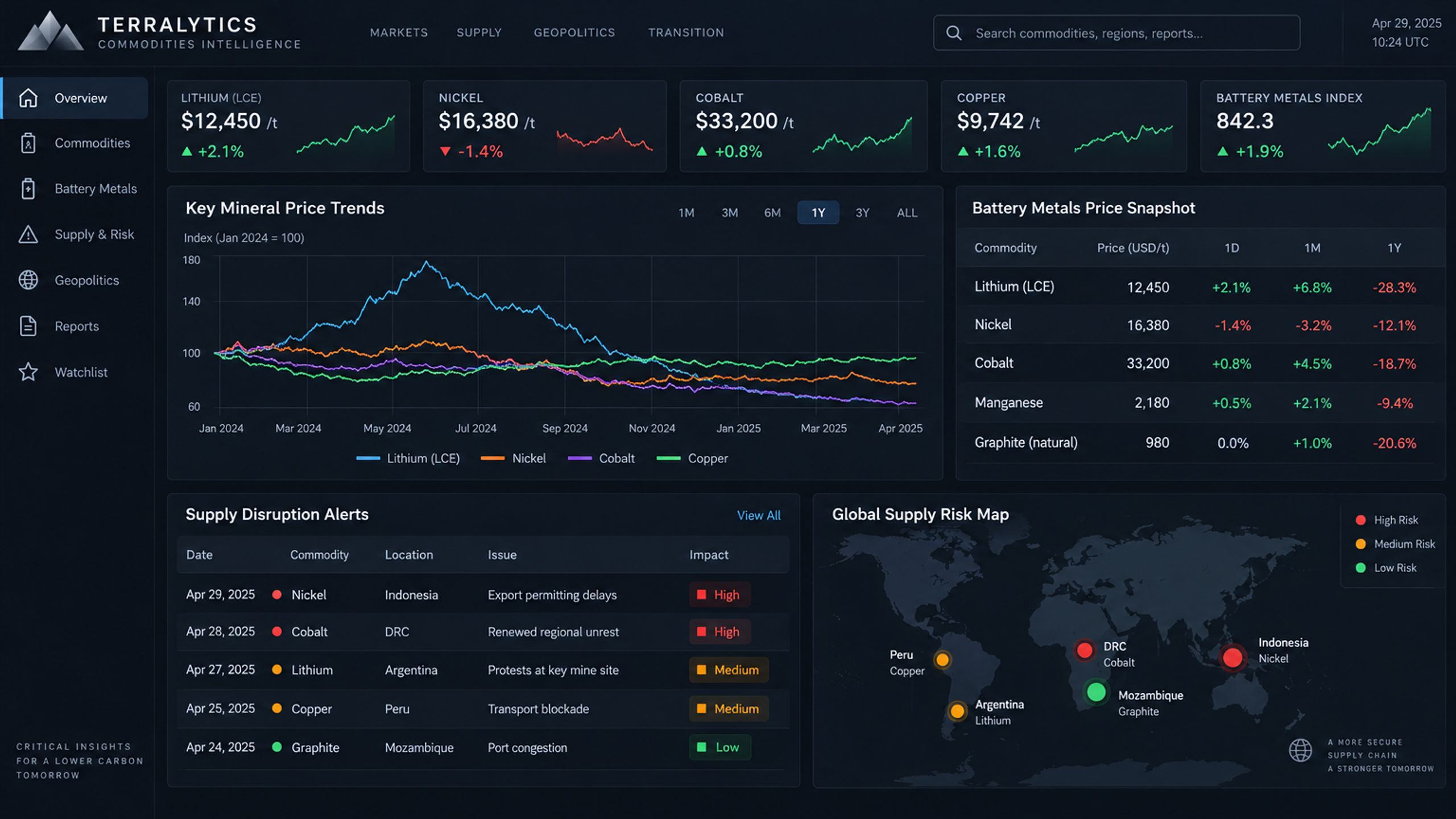This screenshot has height=819, width=1456.
Task: Select the Apr 27, 2025 Lithium alert row
Action: coord(483,670)
